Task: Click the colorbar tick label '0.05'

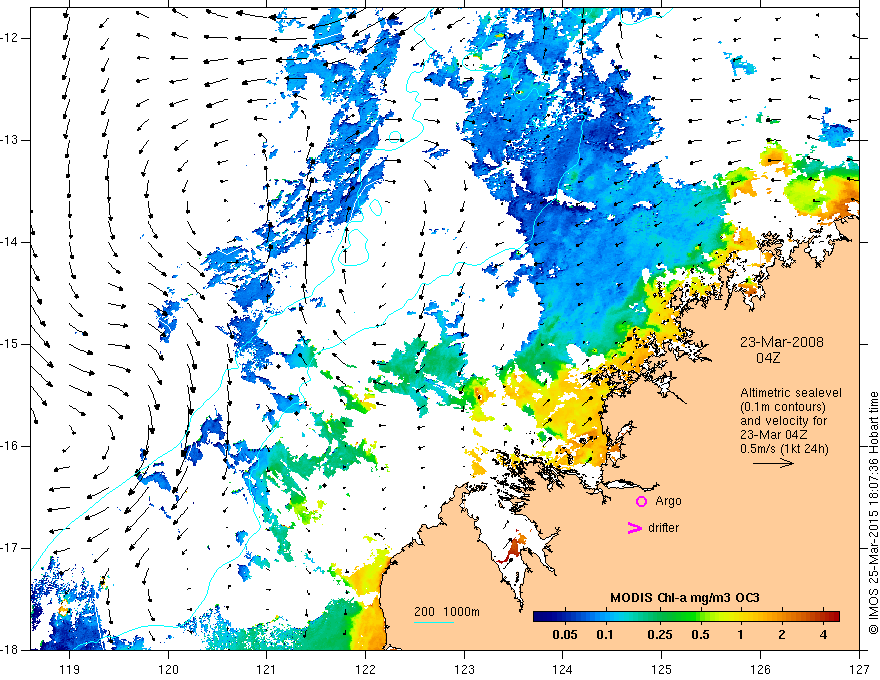Action: click(x=565, y=635)
